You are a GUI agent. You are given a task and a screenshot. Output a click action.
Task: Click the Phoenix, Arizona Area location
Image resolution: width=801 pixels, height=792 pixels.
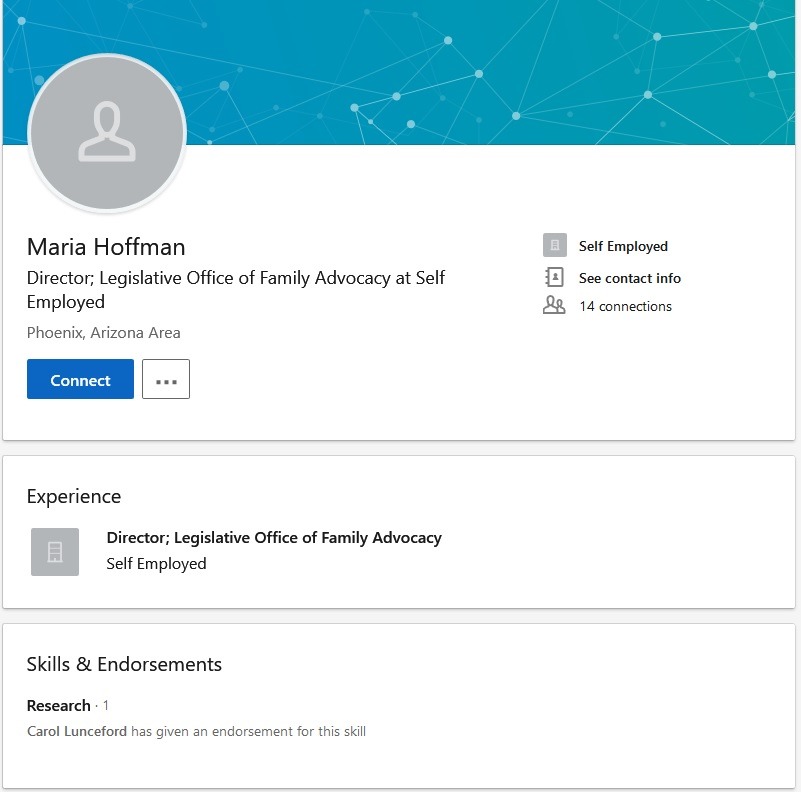(103, 332)
